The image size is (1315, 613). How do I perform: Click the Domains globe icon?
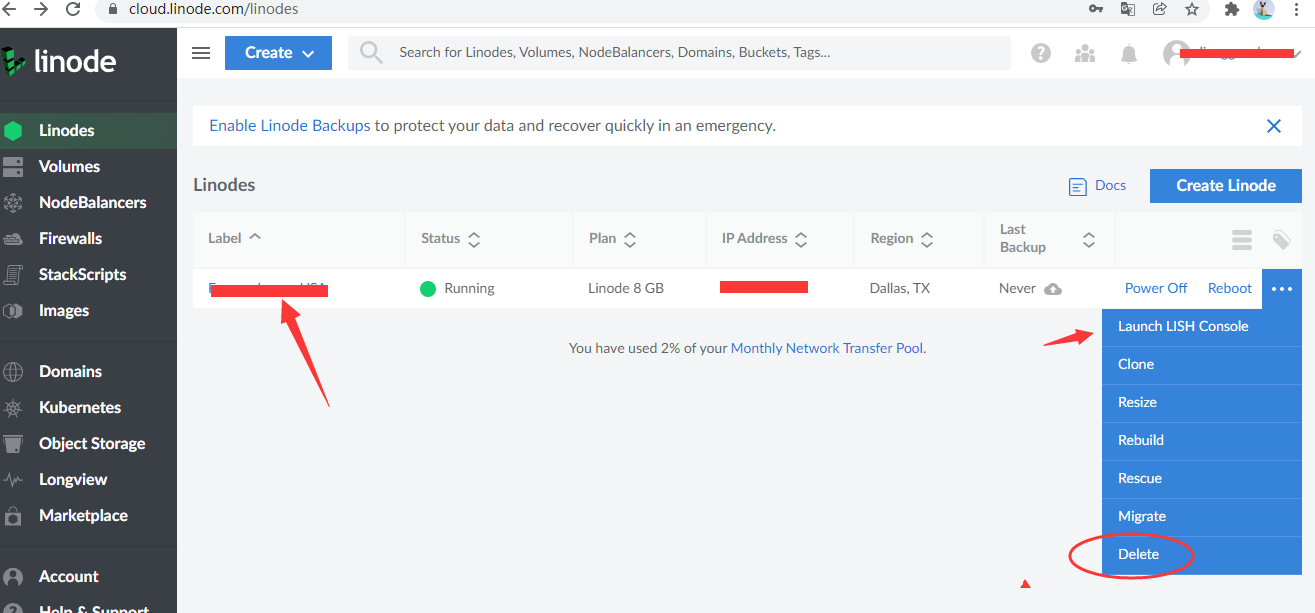[13, 372]
